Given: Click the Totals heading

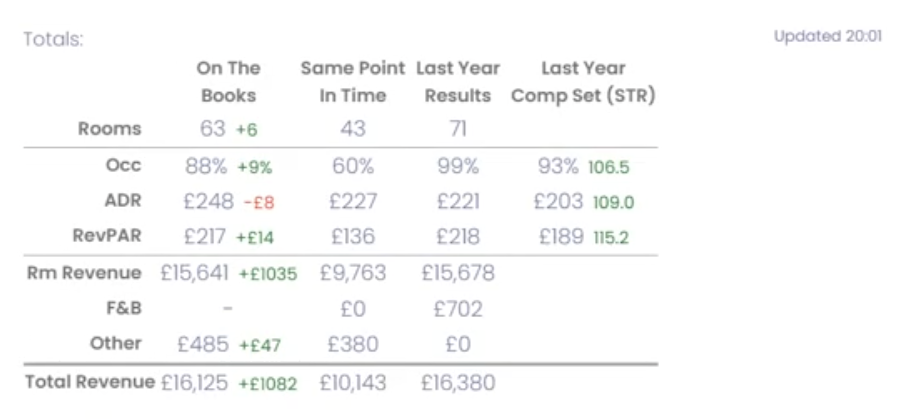Looking at the screenshot, I should pos(53,40).
